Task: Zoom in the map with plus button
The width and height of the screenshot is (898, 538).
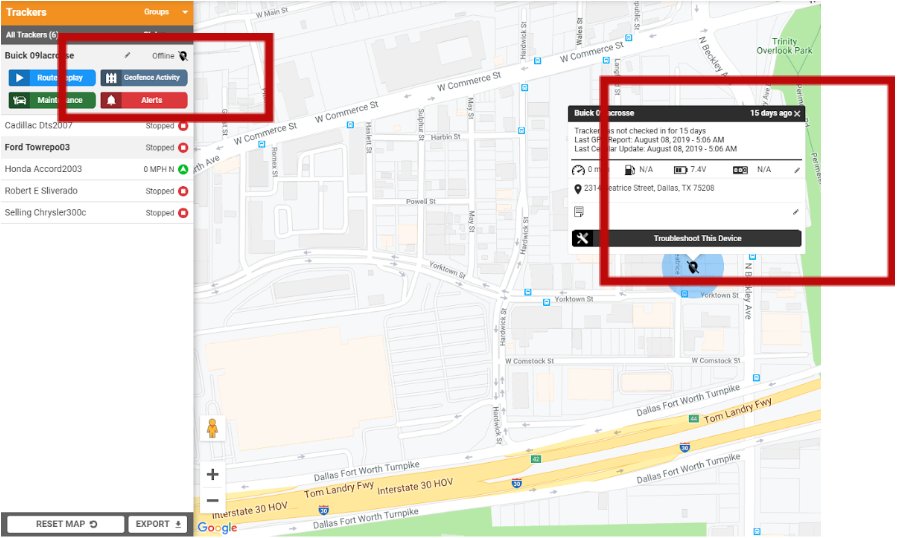Action: pyautogui.click(x=212, y=474)
